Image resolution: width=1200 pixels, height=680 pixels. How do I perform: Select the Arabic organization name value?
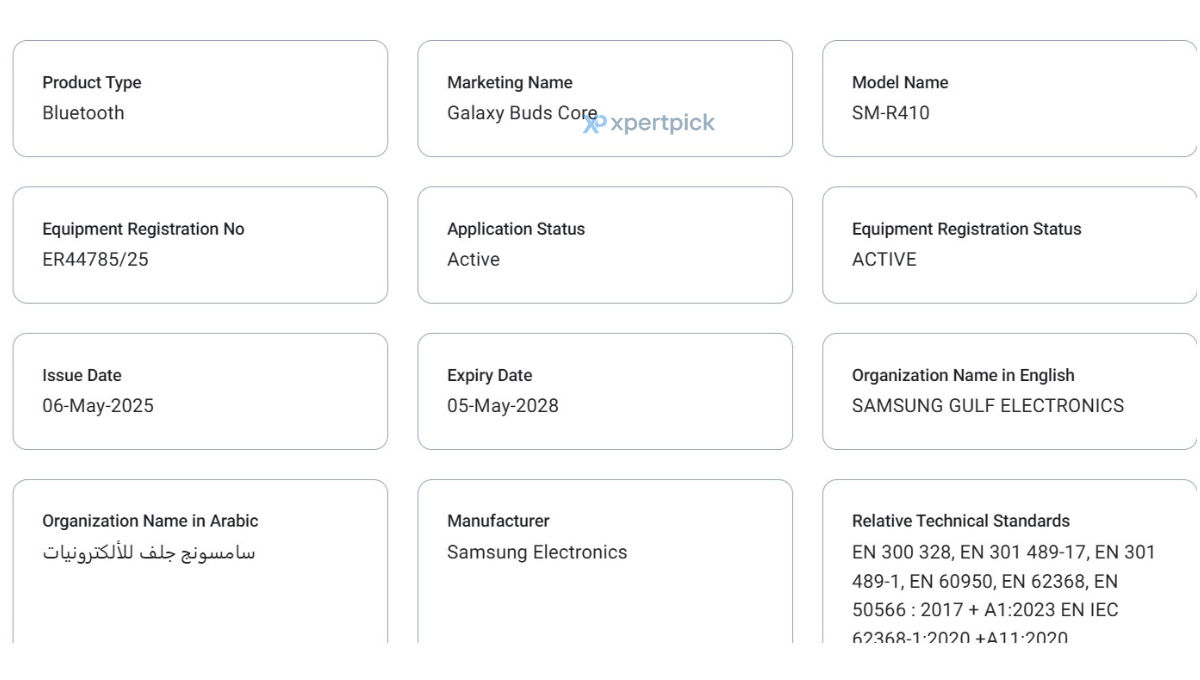pos(149,552)
